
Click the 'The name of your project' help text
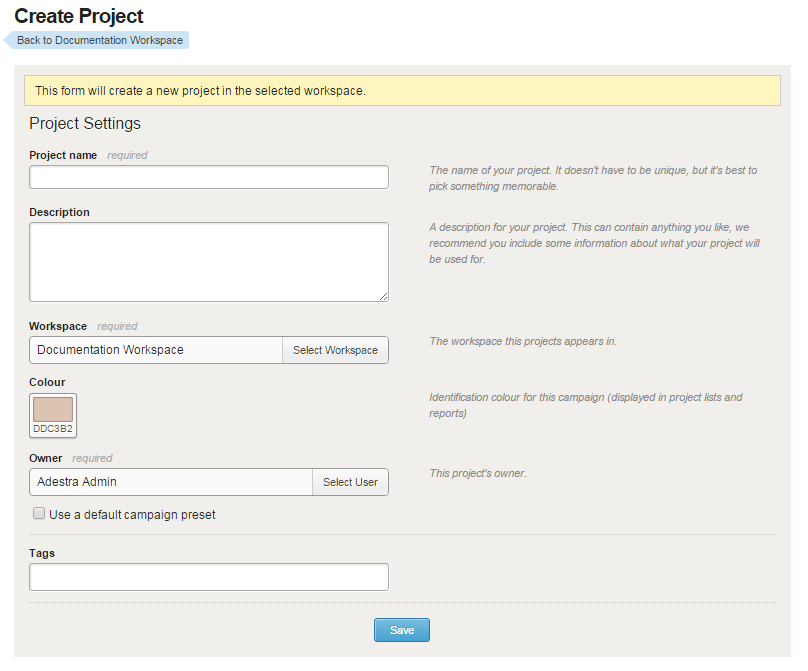(x=593, y=178)
